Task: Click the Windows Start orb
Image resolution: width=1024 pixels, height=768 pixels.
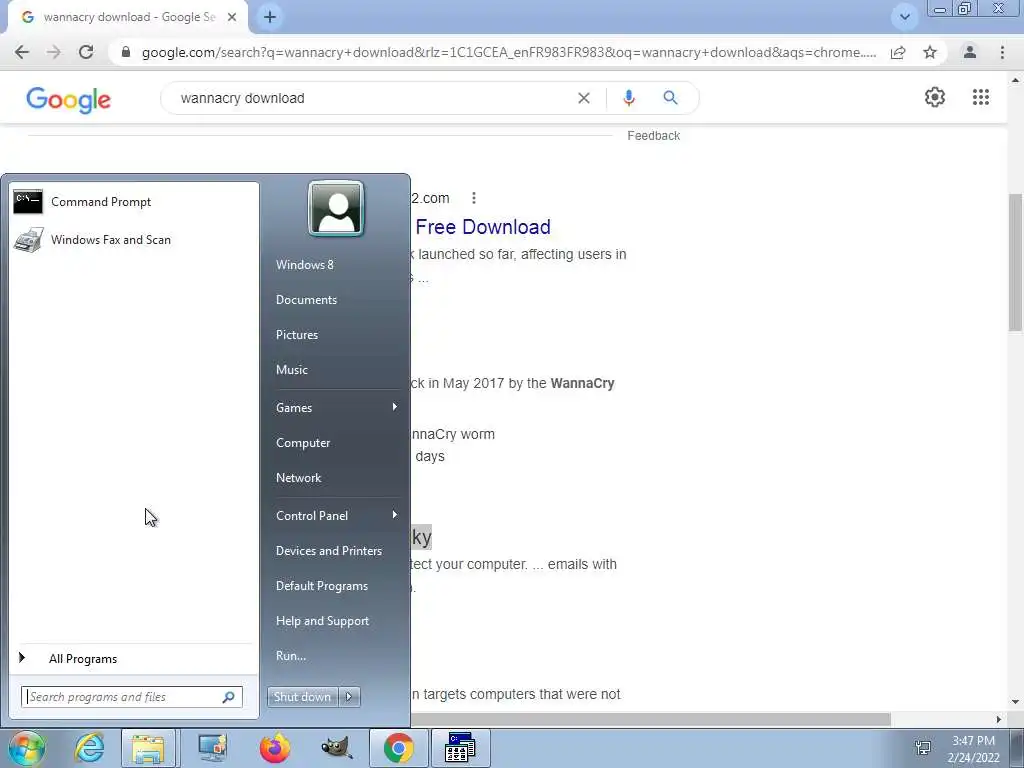Action: [26, 748]
